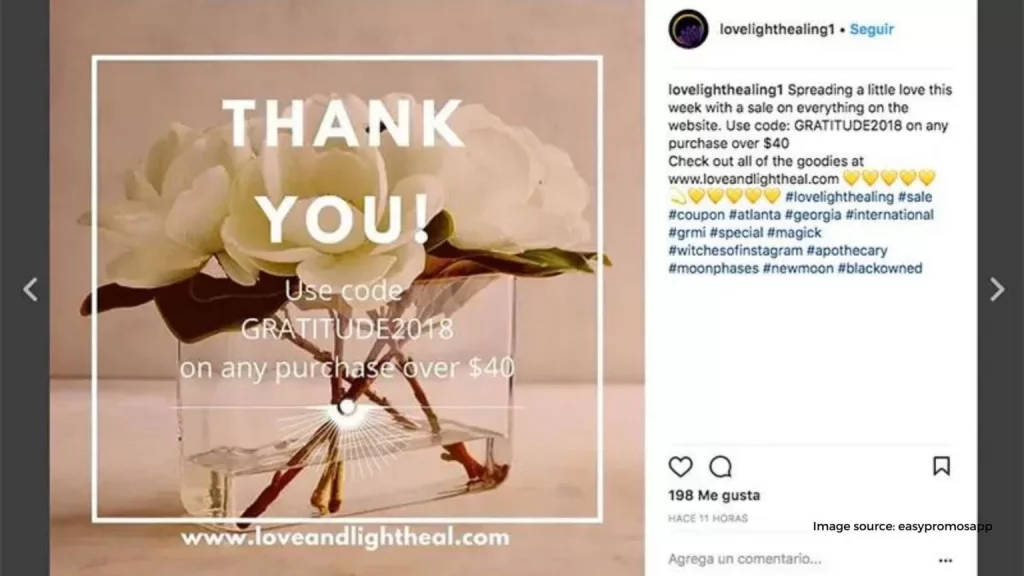Like the post with heart icon
The image size is (1024, 576).
[x=680, y=466]
